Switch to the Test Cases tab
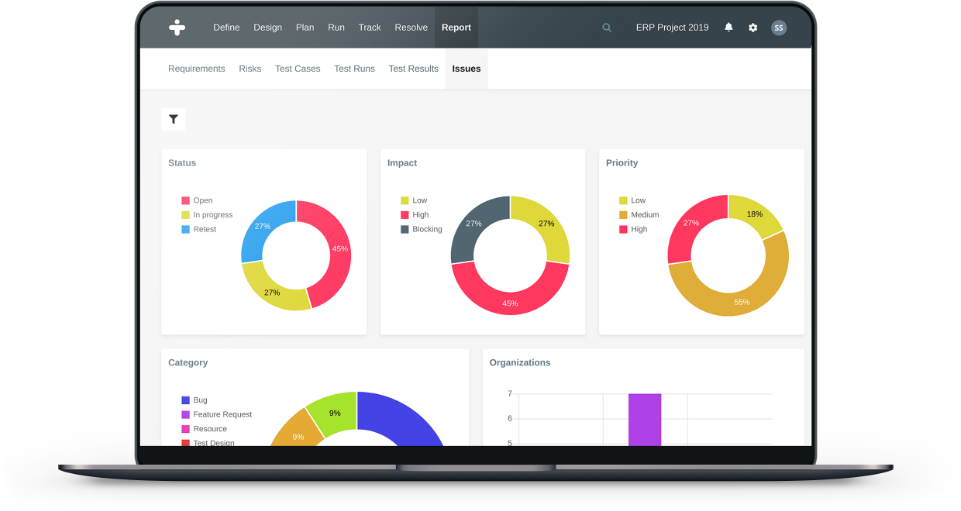The image size is (961, 511). (x=297, y=69)
